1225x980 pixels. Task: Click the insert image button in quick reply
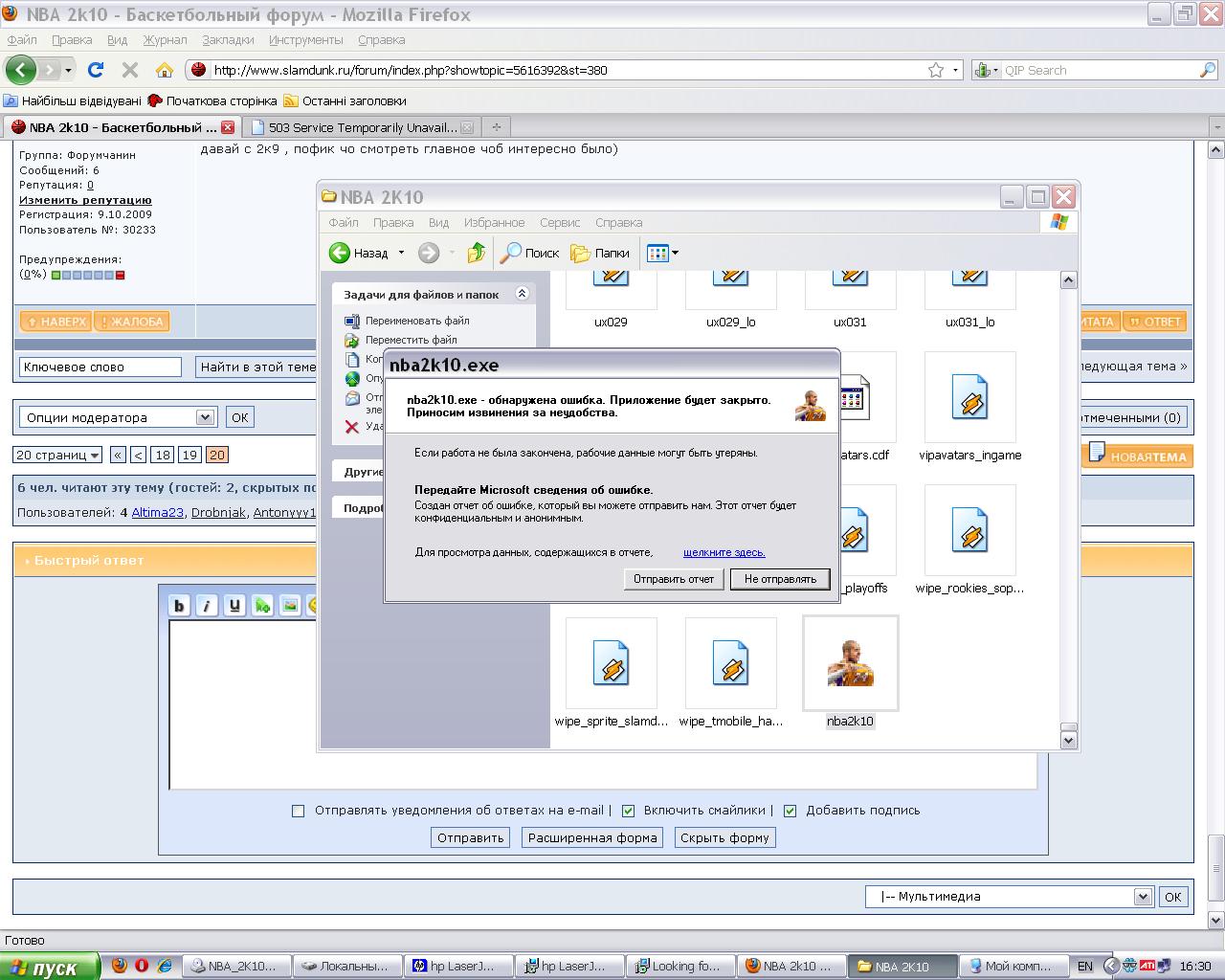[x=290, y=605]
